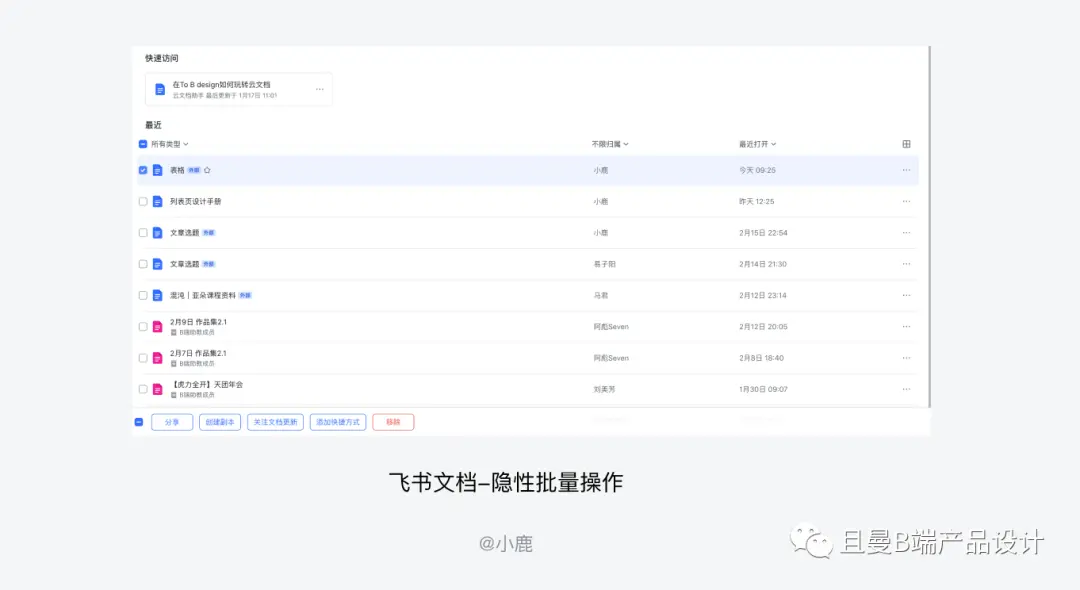
Task: Click the document icon of 表格 row
Action: (158, 170)
